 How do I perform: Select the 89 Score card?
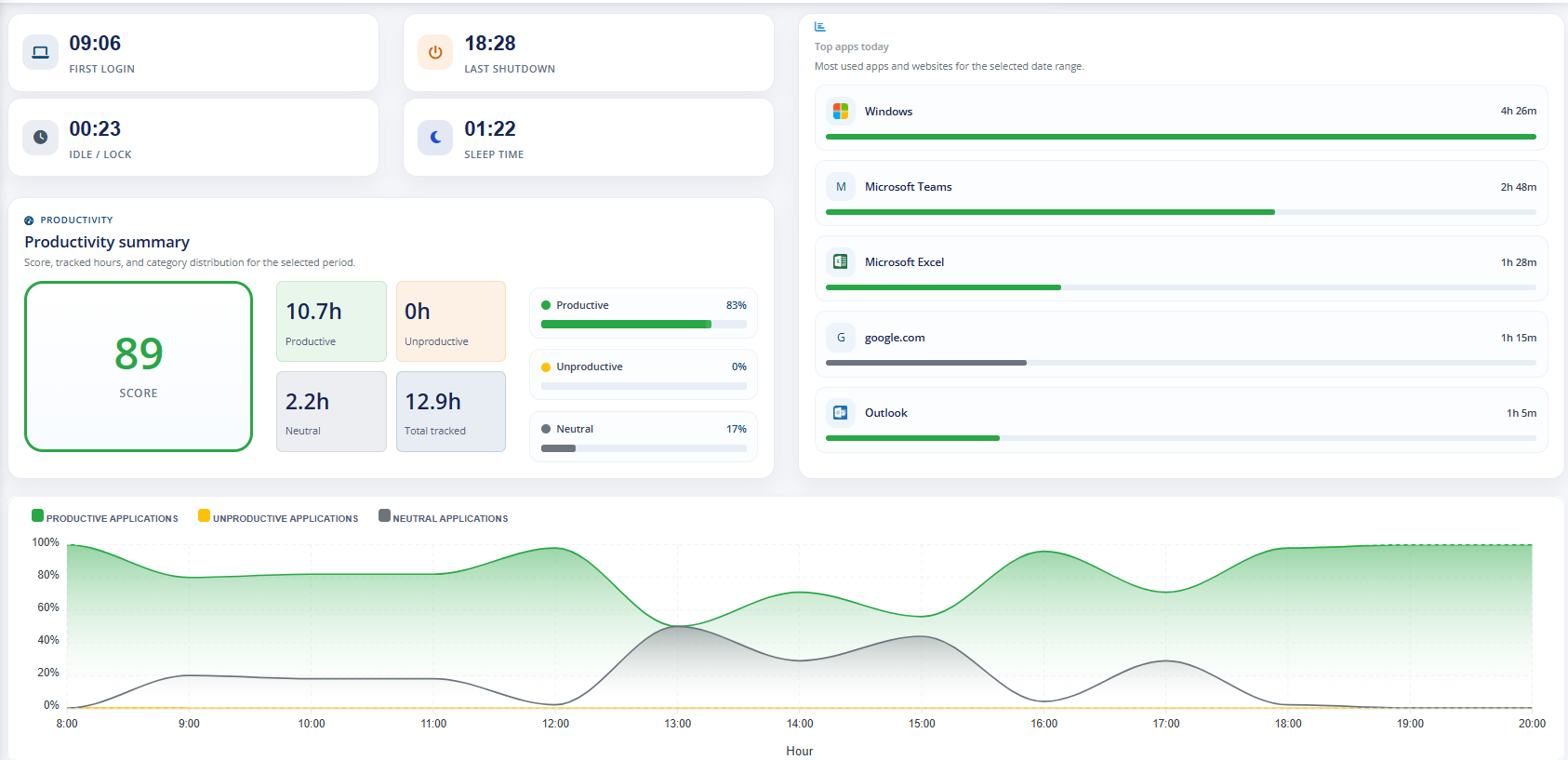pyautogui.click(x=139, y=367)
